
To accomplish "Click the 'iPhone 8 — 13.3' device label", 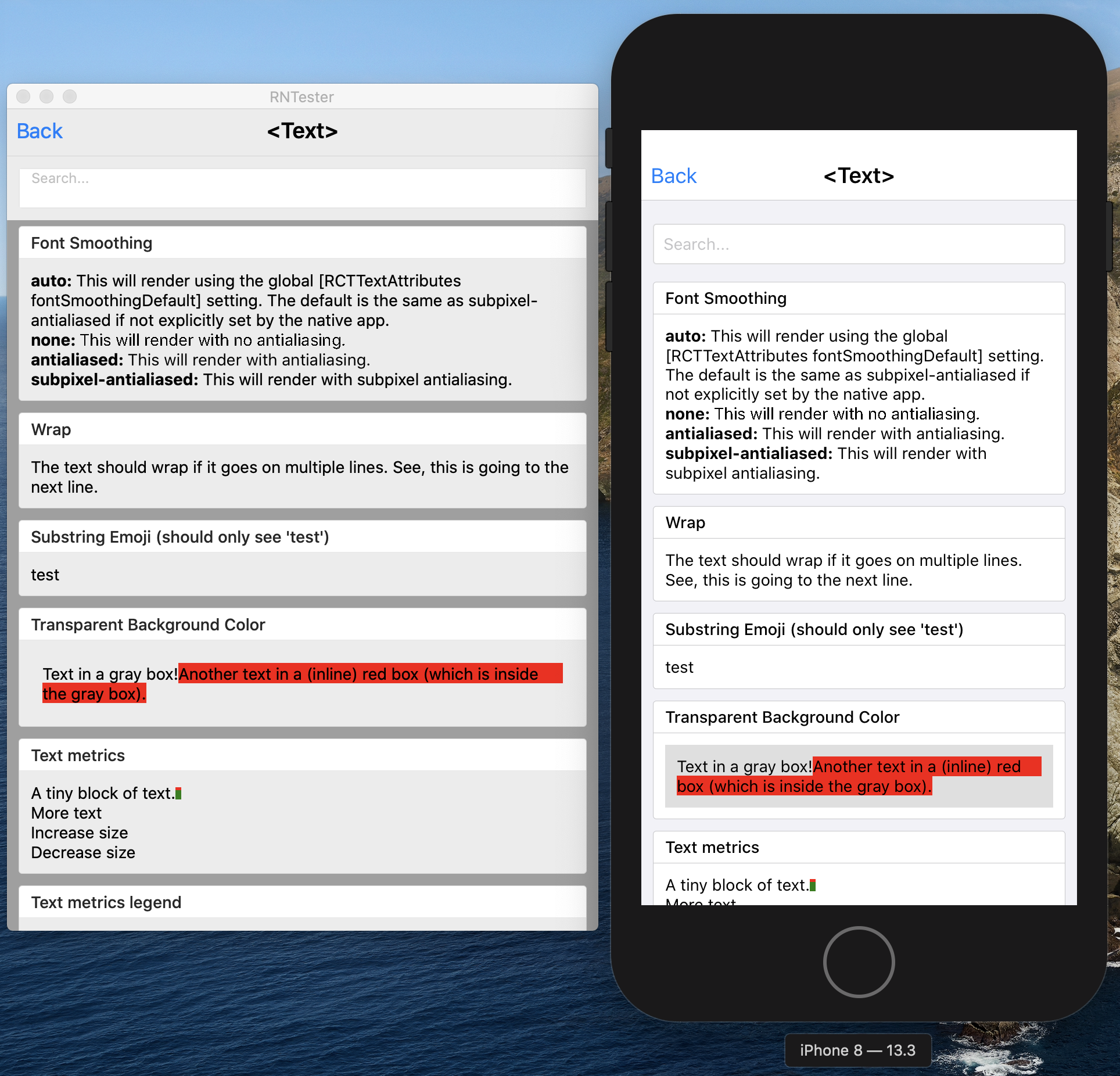I will 857,1050.
